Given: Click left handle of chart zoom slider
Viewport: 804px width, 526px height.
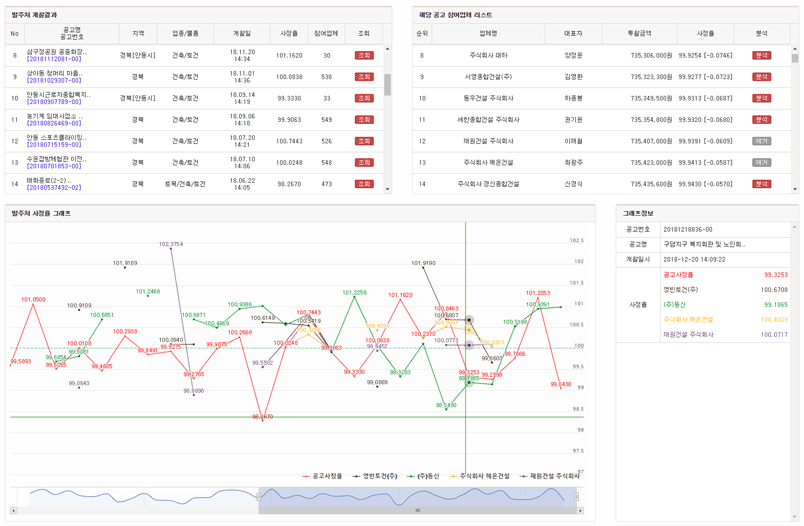Looking at the screenshot, I should coord(259,495).
